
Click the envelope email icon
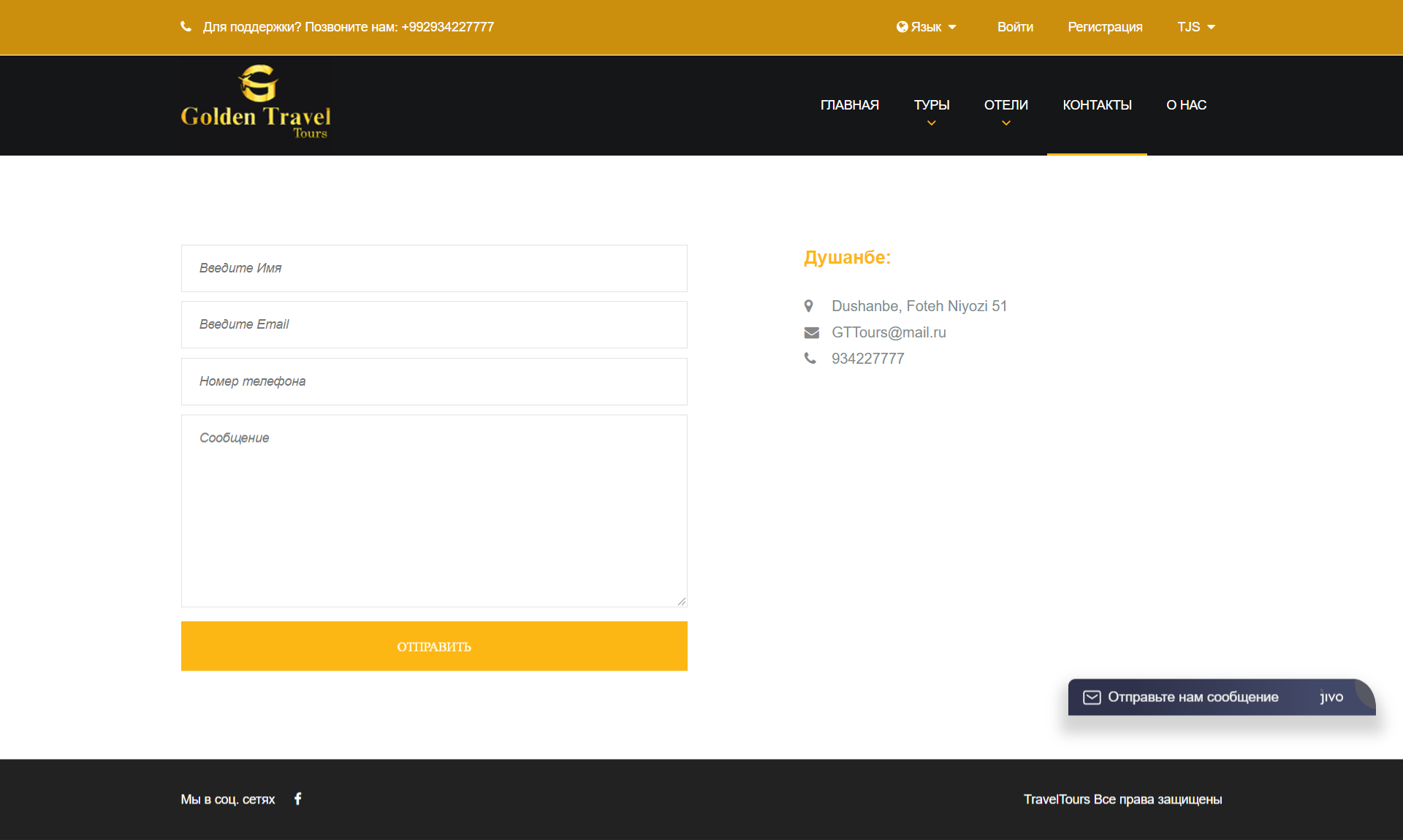(811, 332)
